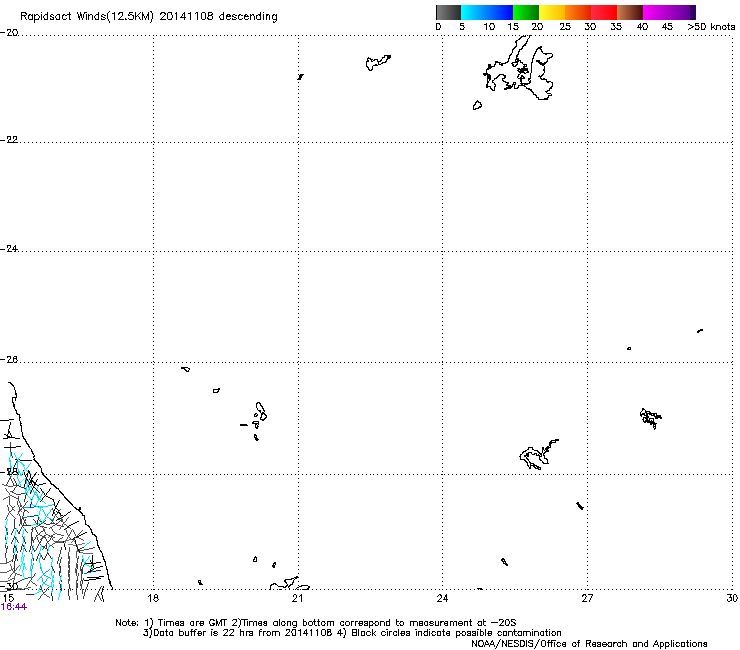Click the red 30-35 knots color band
This screenshot has width=740, height=650.
pos(604,12)
